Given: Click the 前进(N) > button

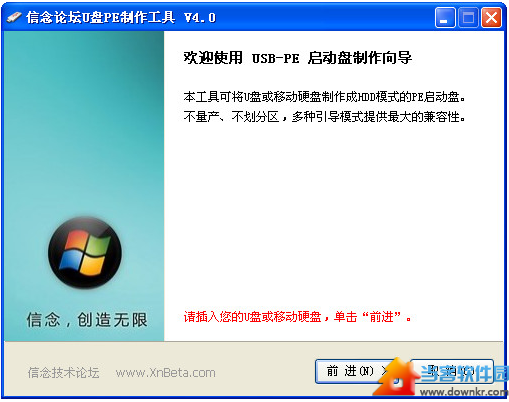Looking at the screenshot, I should click(353, 371).
